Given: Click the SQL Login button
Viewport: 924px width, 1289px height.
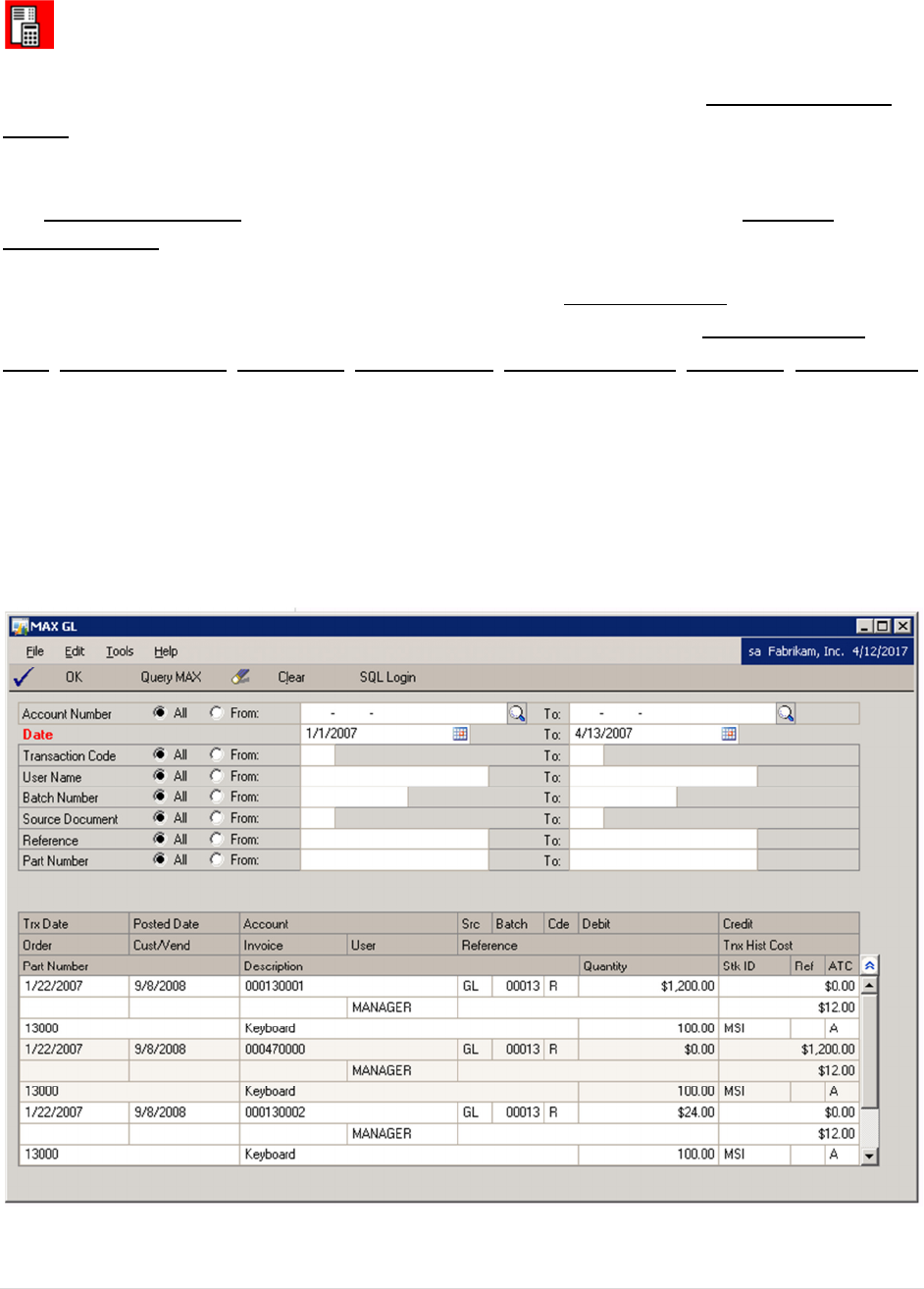Looking at the screenshot, I should [x=387, y=677].
